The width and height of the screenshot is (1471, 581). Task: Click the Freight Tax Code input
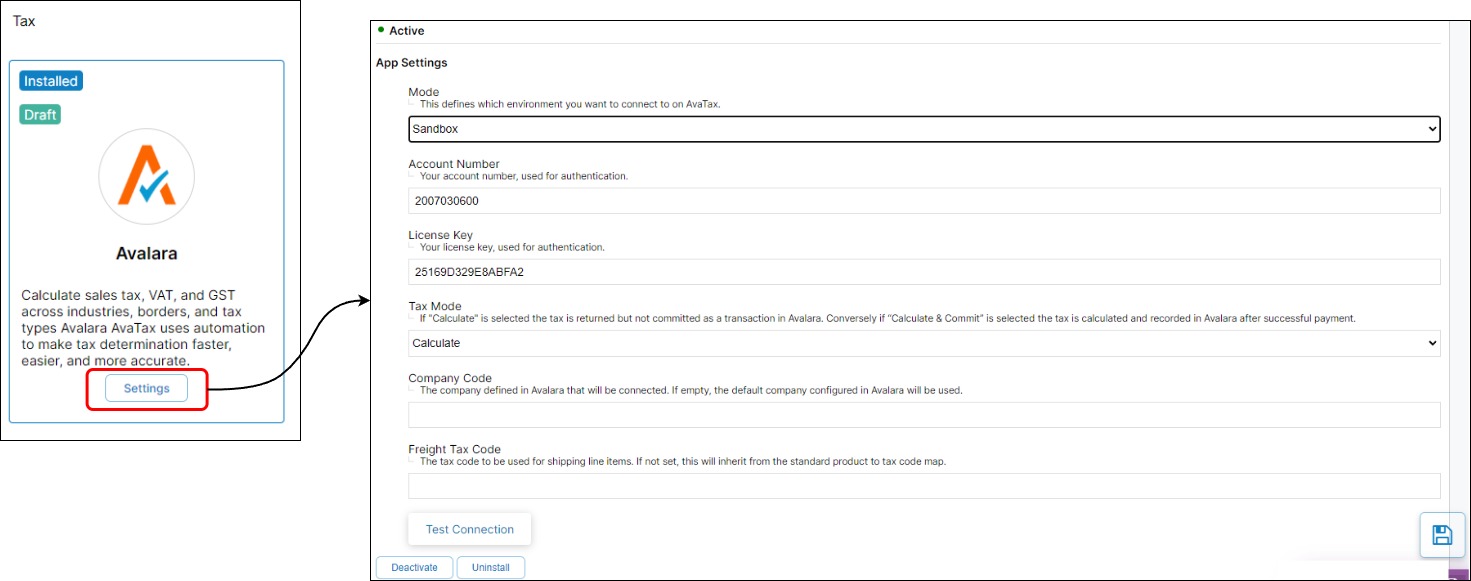point(923,486)
